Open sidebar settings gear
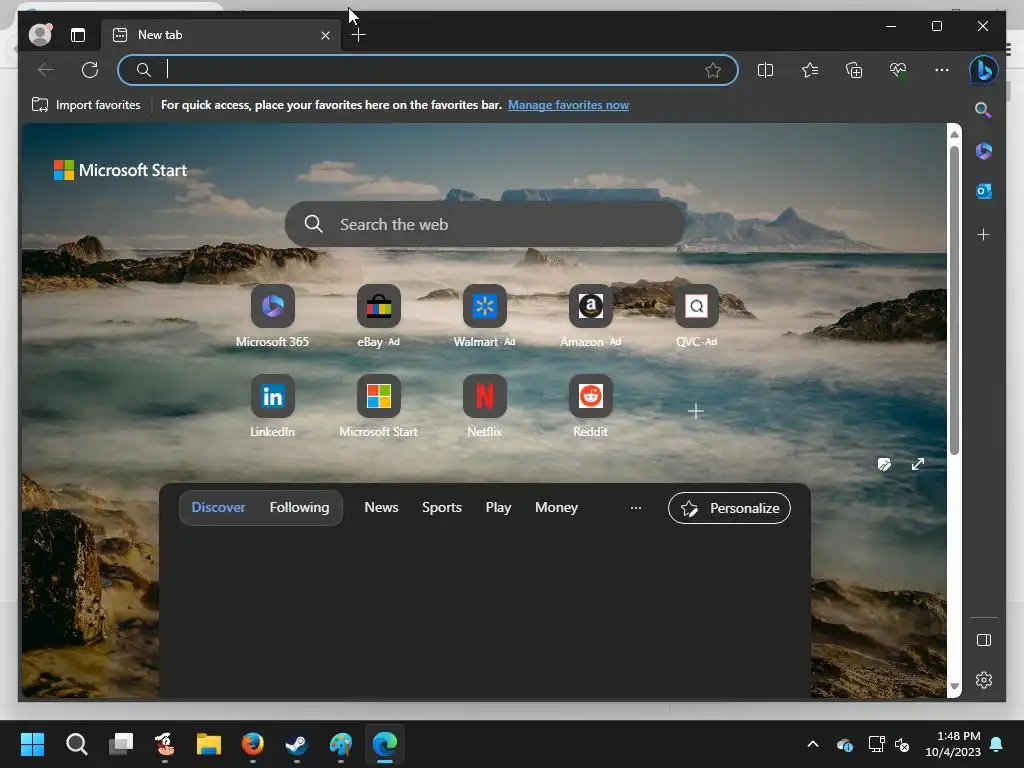Image resolution: width=1024 pixels, height=768 pixels. (x=984, y=680)
